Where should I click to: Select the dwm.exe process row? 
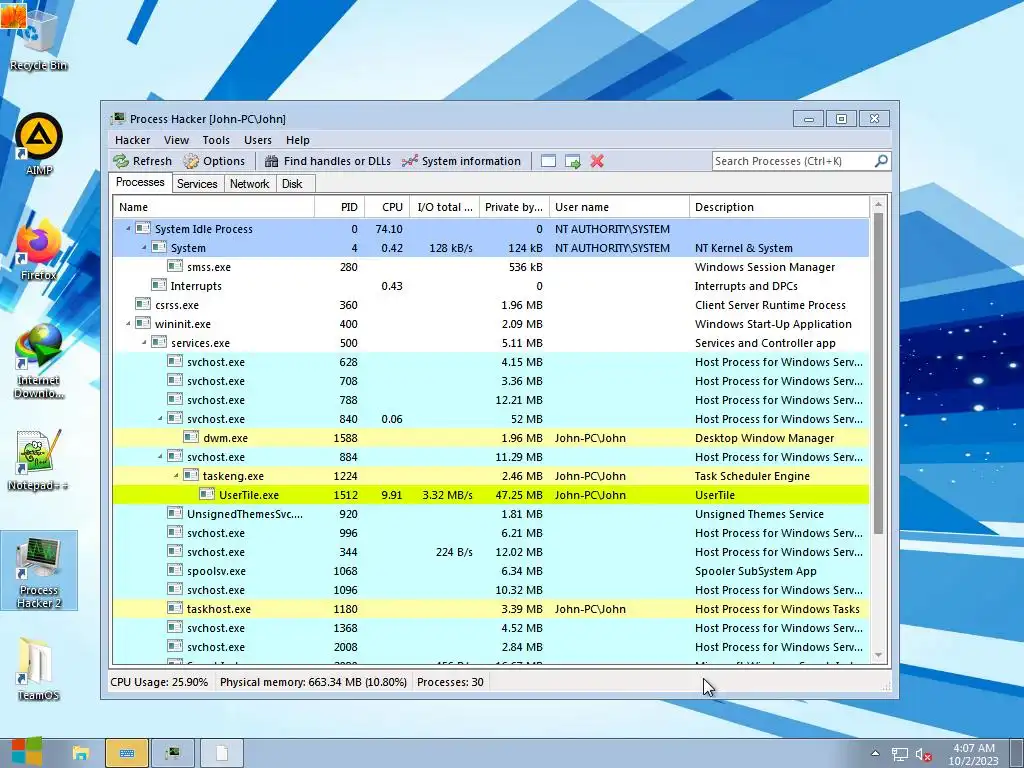491,438
